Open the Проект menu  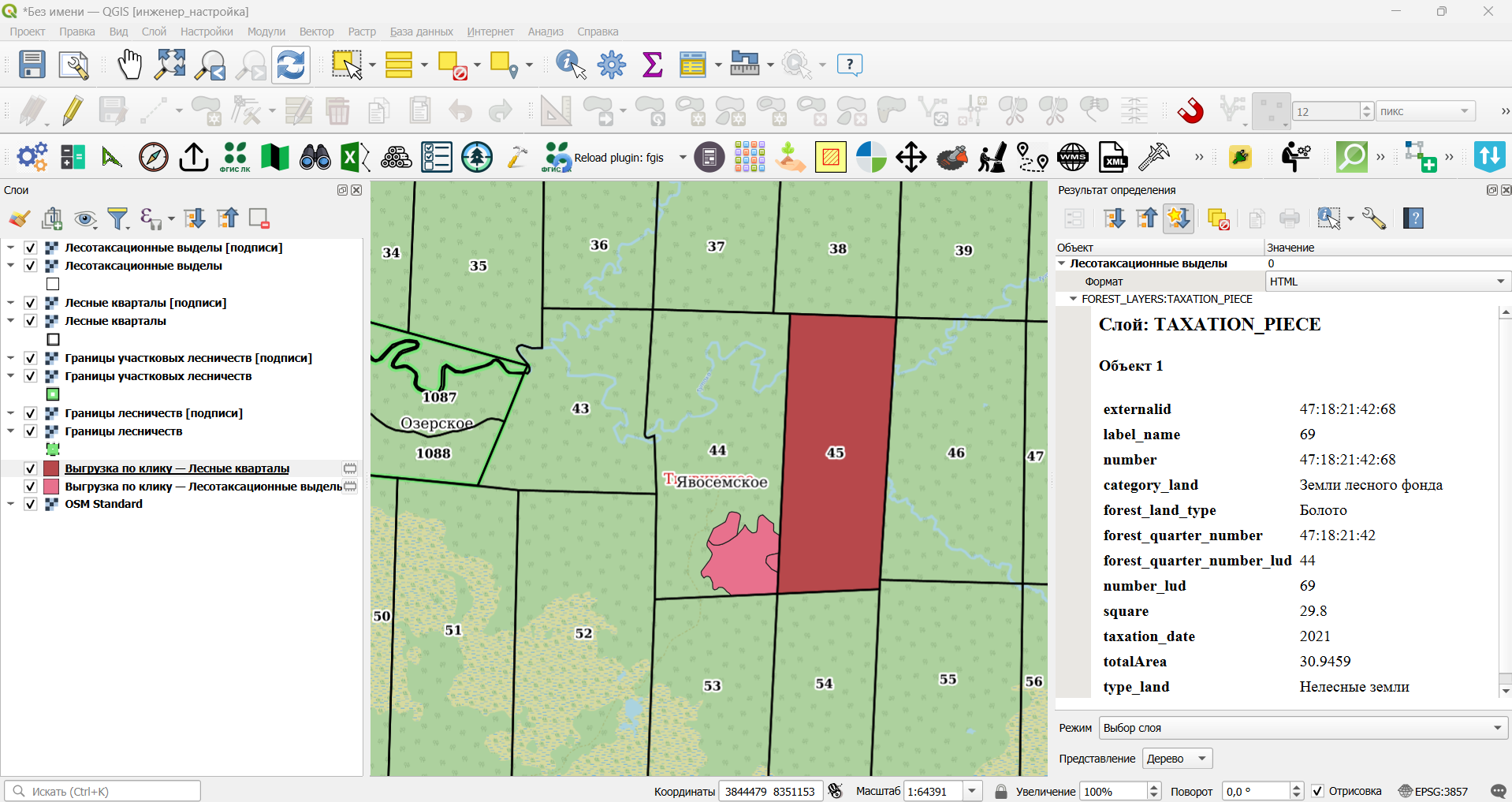coord(28,32)
